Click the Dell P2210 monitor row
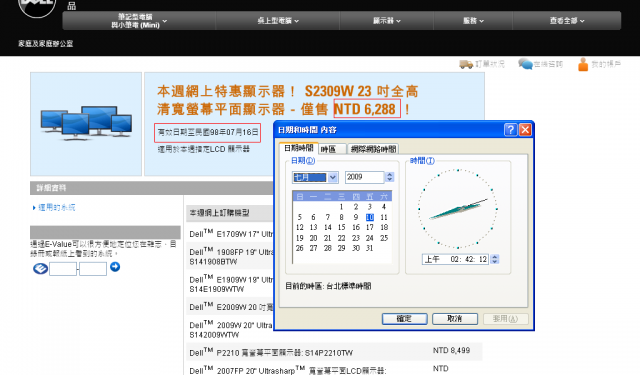 [334, 352]
